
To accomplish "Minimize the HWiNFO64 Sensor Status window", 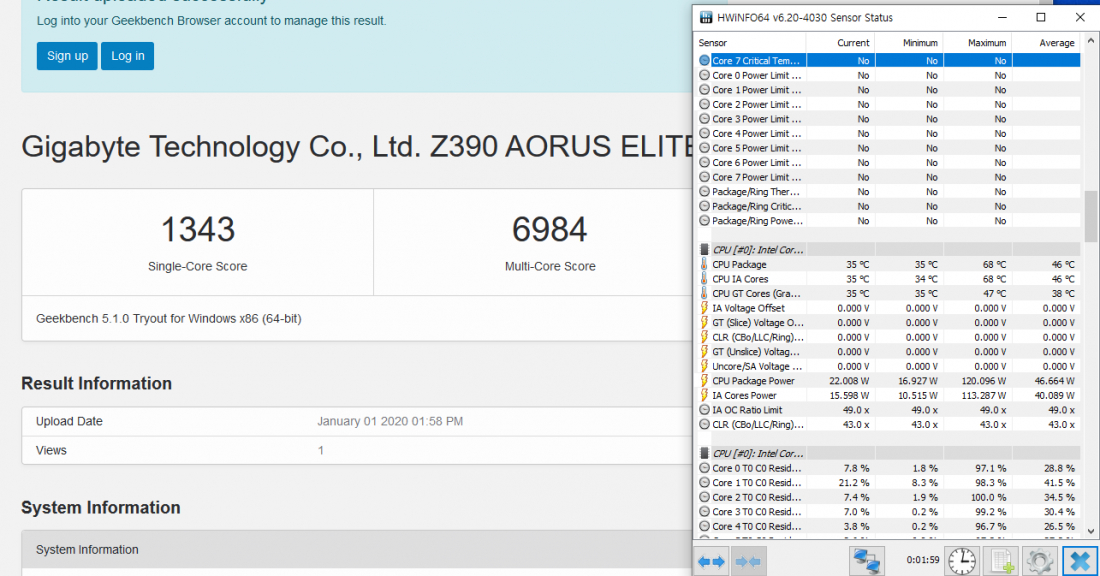I will (x=1002, y=18).
